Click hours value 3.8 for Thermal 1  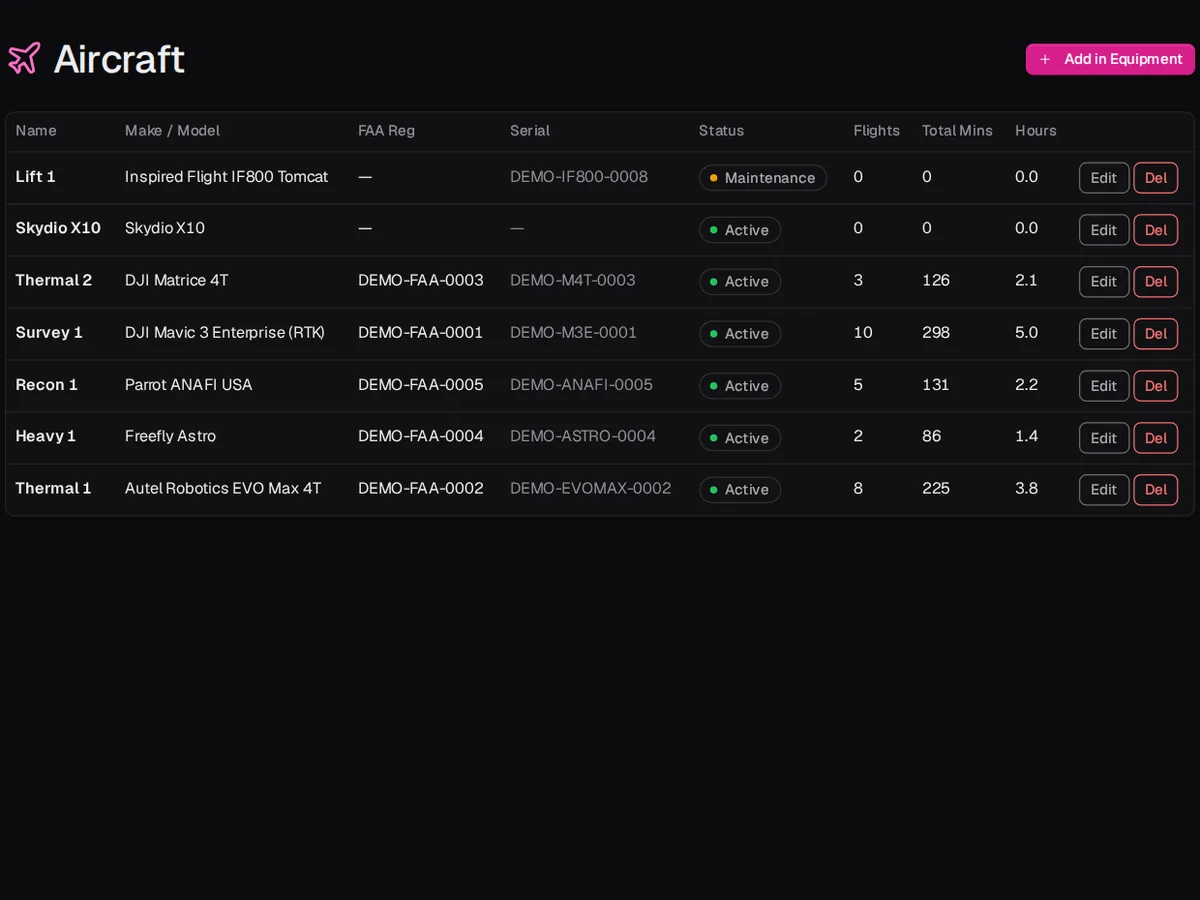pos(1027,489)
